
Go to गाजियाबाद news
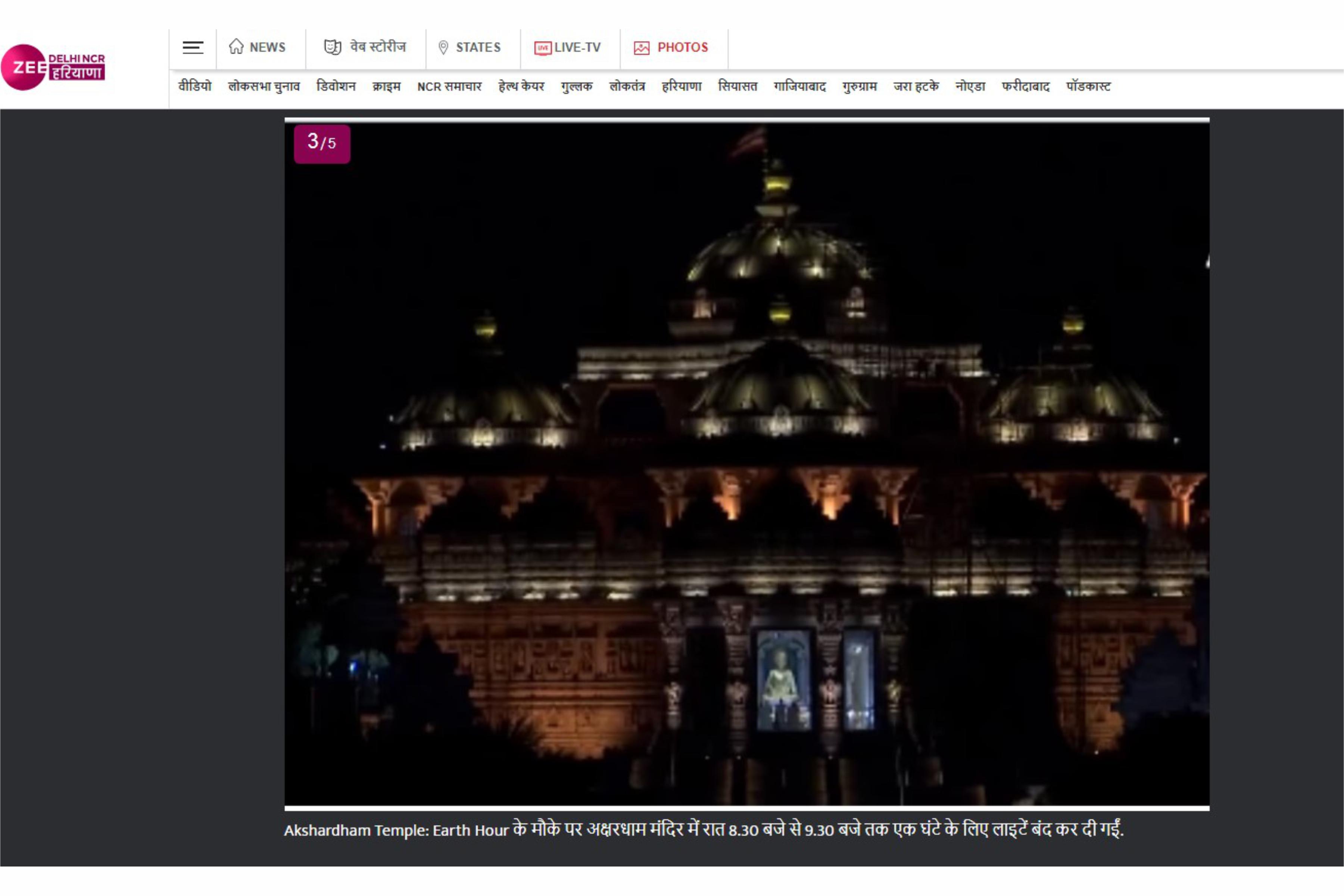799,86
